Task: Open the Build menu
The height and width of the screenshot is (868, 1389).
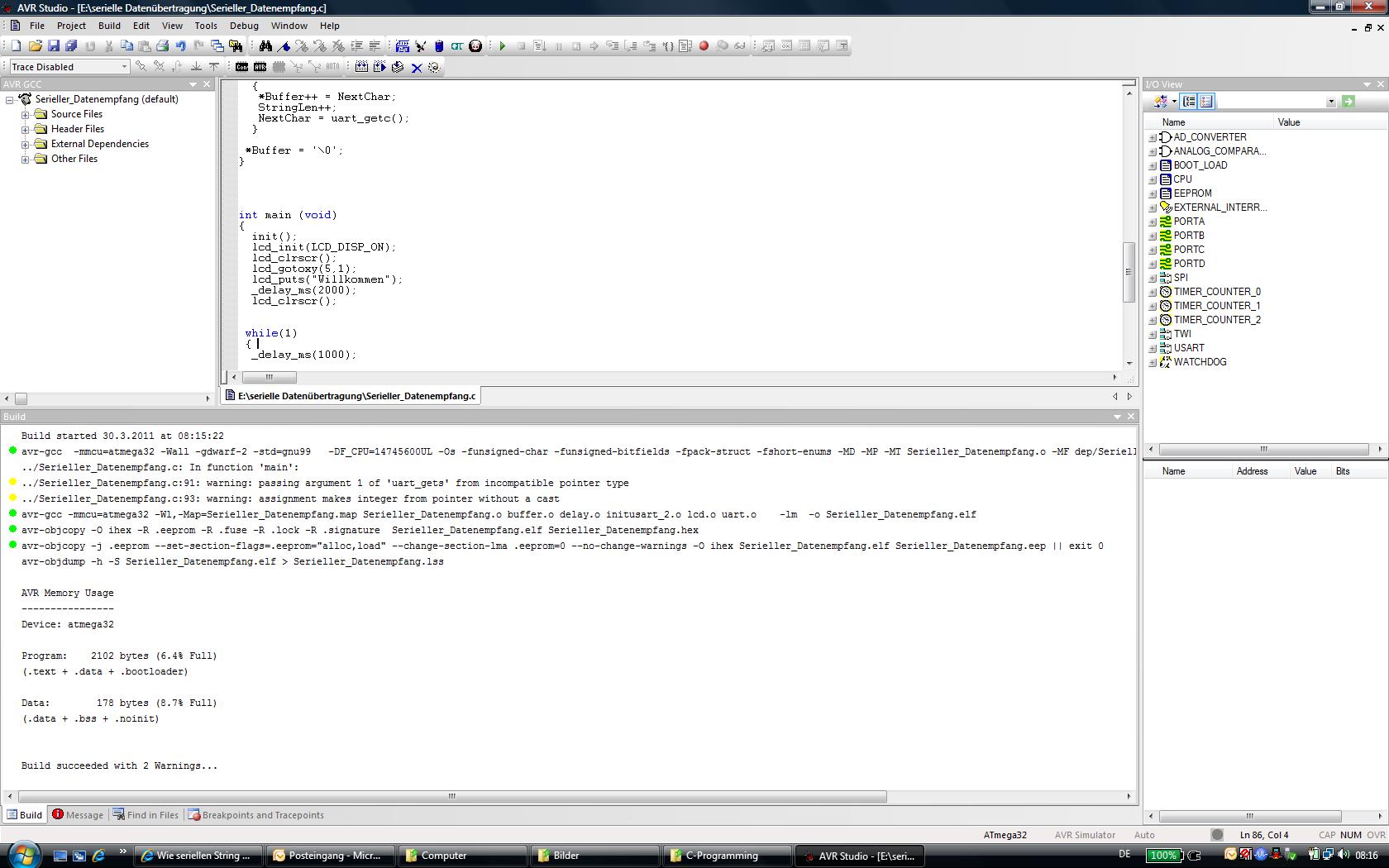Action: click(x=109, y=26)
